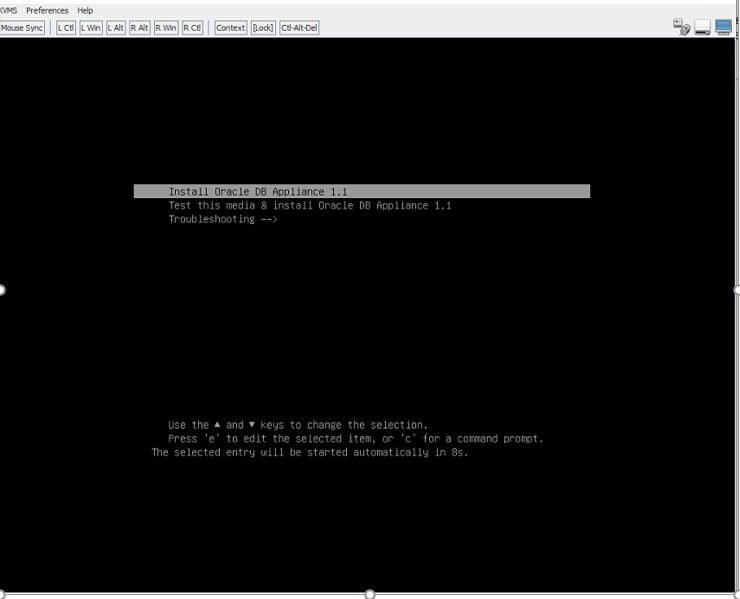Open the Preferences menu
The width and height of the screenshot is (740, 599).
pos(47,10)
